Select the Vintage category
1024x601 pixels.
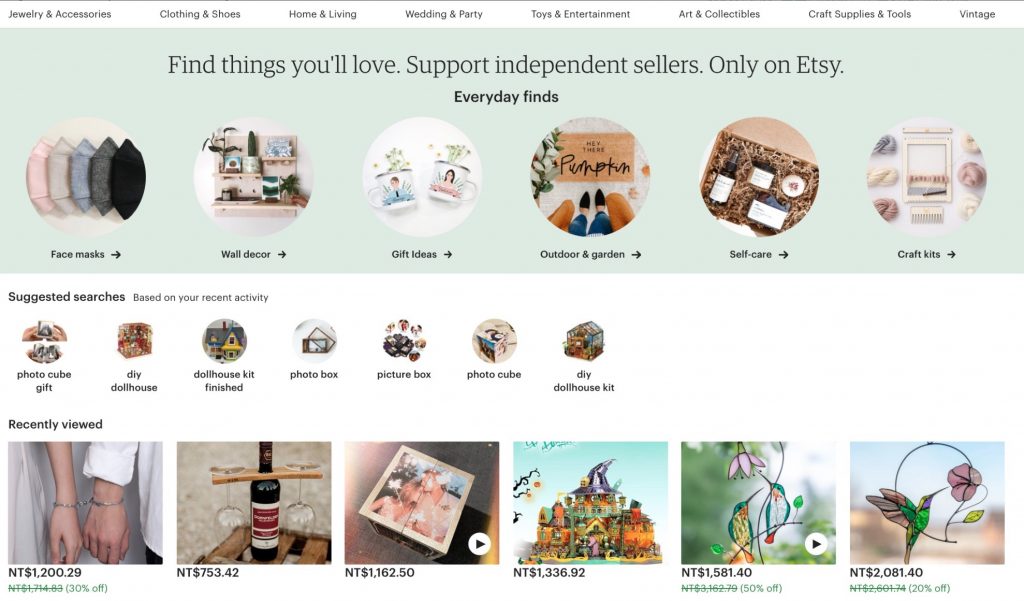tap(977, 14)
